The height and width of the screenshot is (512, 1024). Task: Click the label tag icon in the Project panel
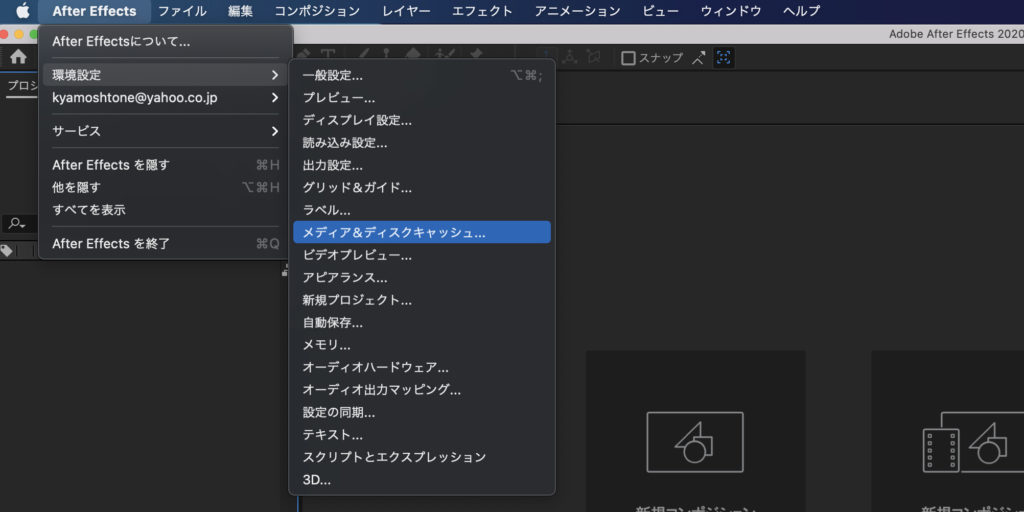(7, 251)
